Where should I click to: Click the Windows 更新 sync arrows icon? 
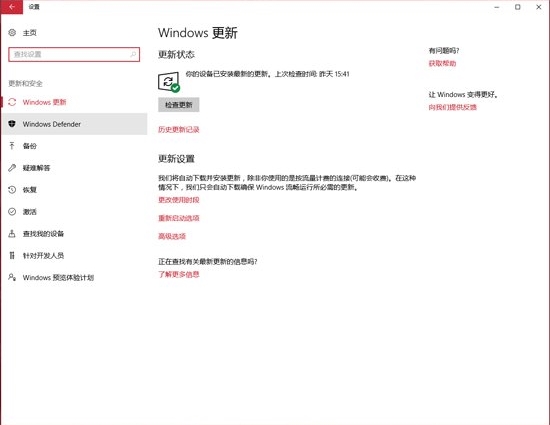point(12,102)
